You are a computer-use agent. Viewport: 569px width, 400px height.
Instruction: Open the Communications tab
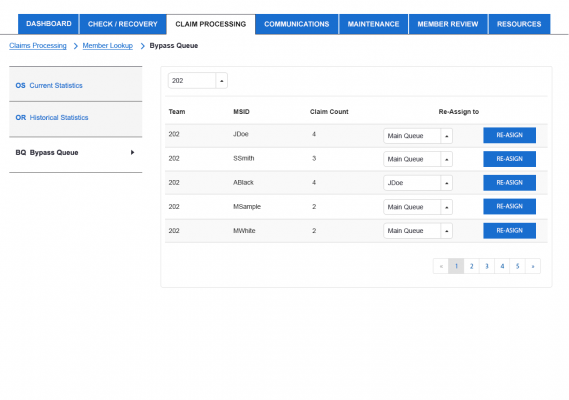(x=296, y=24)
